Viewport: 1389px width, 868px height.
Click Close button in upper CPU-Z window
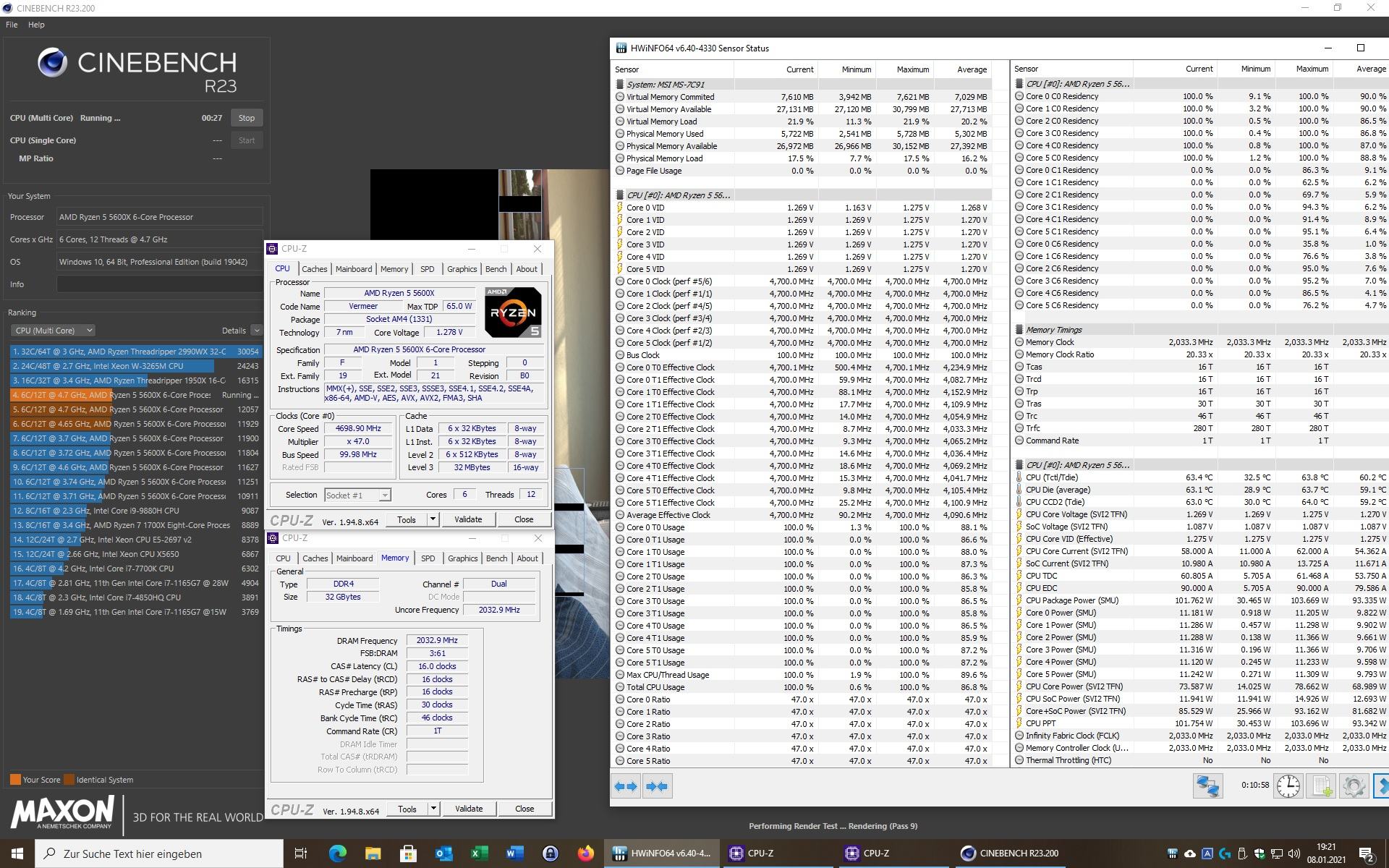click(524, 519)
